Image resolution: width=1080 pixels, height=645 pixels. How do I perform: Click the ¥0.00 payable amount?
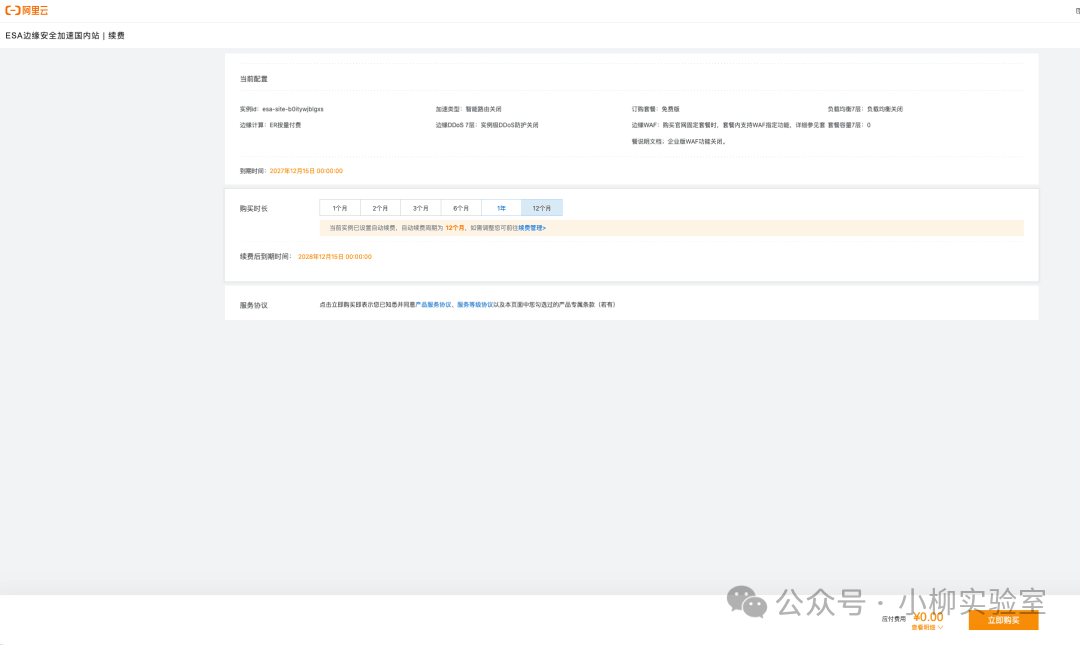pos(928,617)
